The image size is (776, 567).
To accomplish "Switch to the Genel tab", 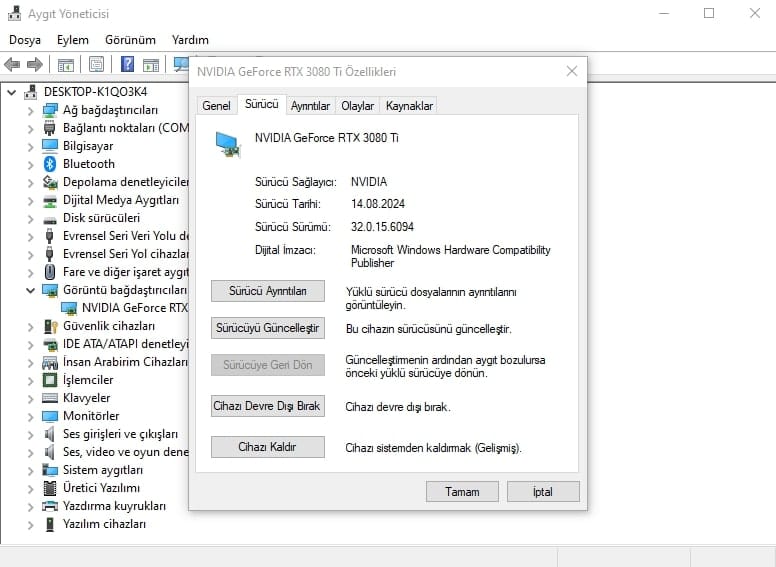I will [216, 105].
